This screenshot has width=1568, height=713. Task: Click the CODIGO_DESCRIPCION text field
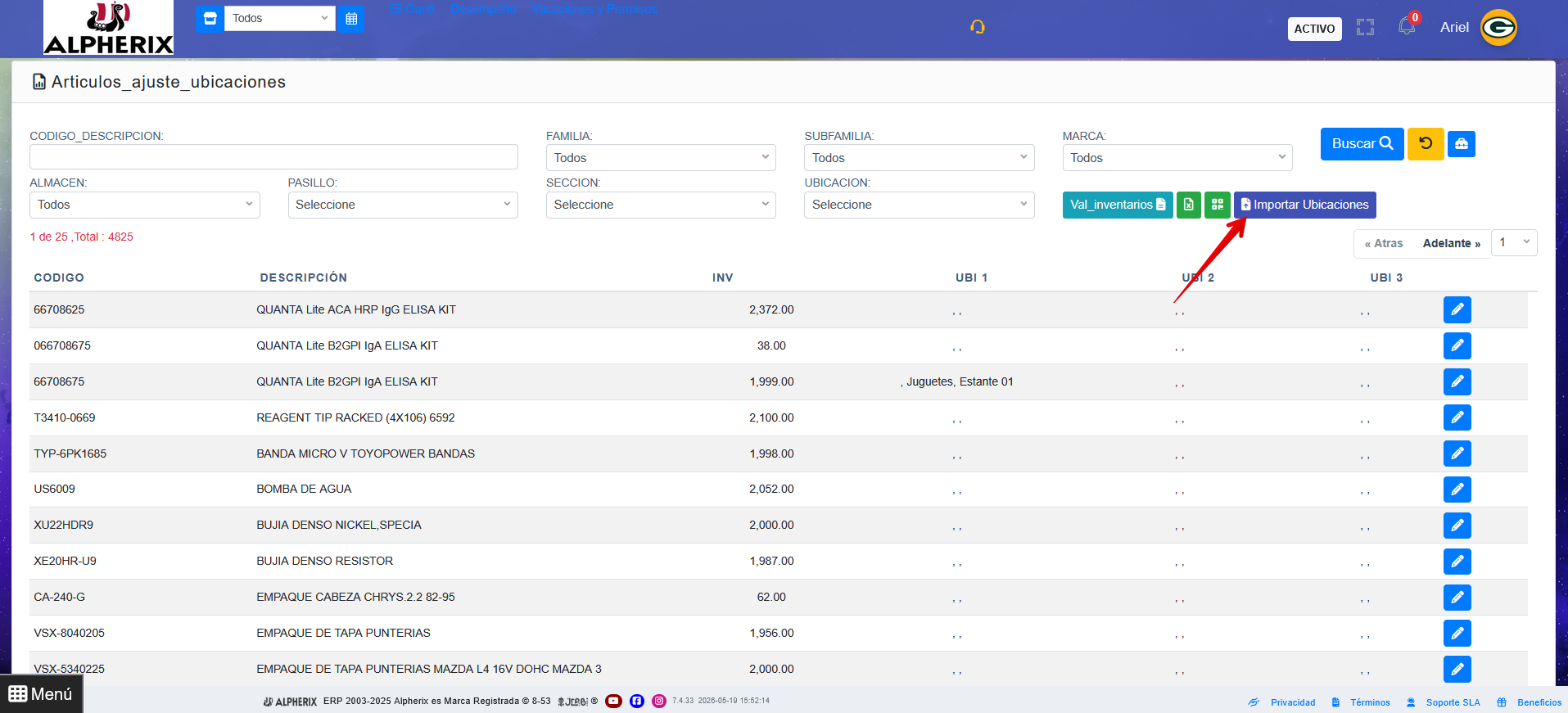(x=273, y=157)
